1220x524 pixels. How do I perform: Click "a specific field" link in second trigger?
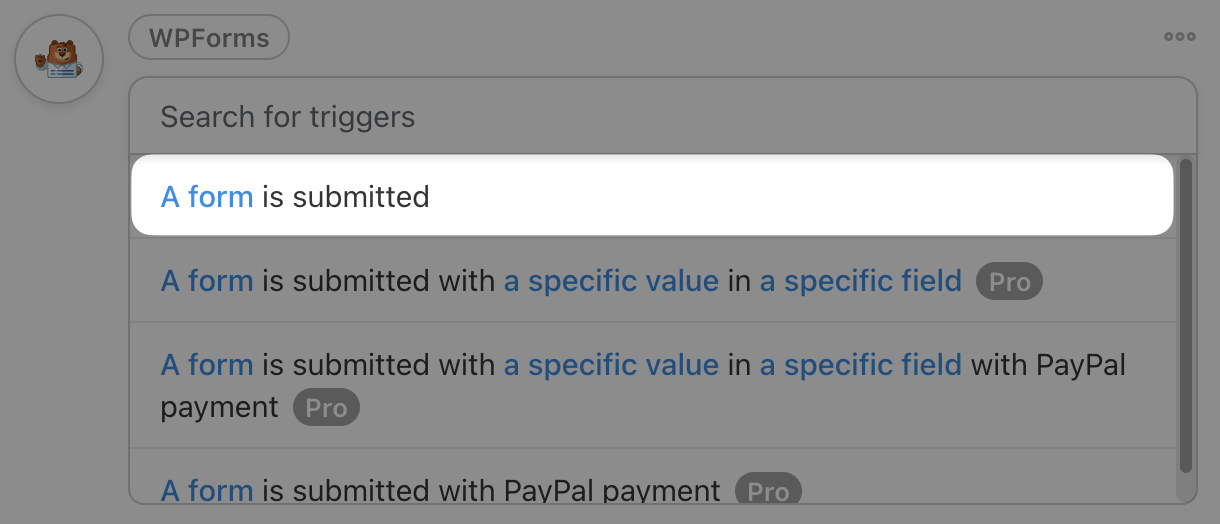860,281
